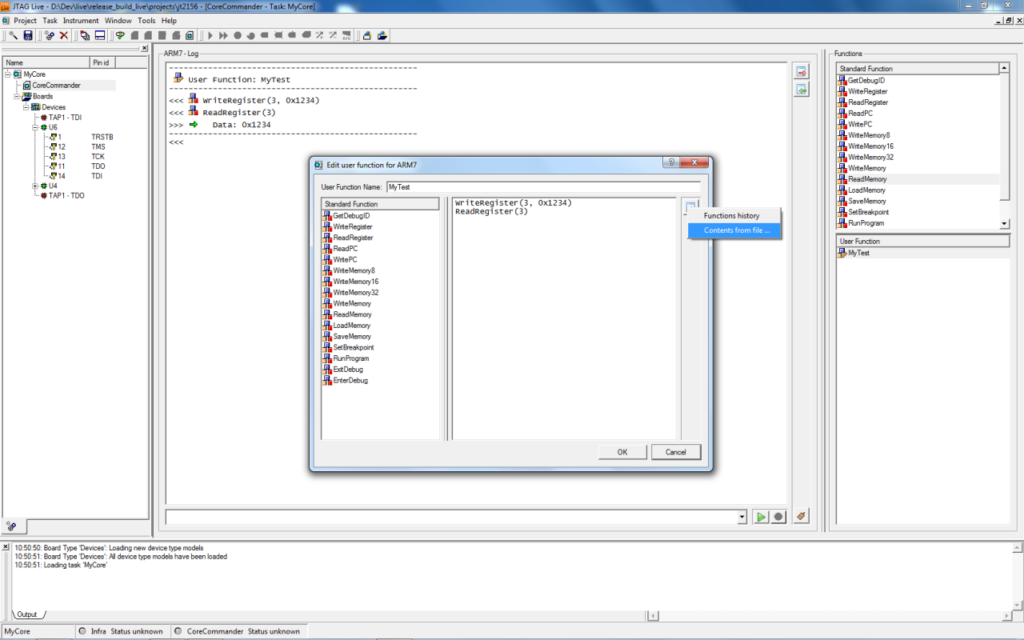Open the Help menu
1024x640 pixels.
[169, 20]
